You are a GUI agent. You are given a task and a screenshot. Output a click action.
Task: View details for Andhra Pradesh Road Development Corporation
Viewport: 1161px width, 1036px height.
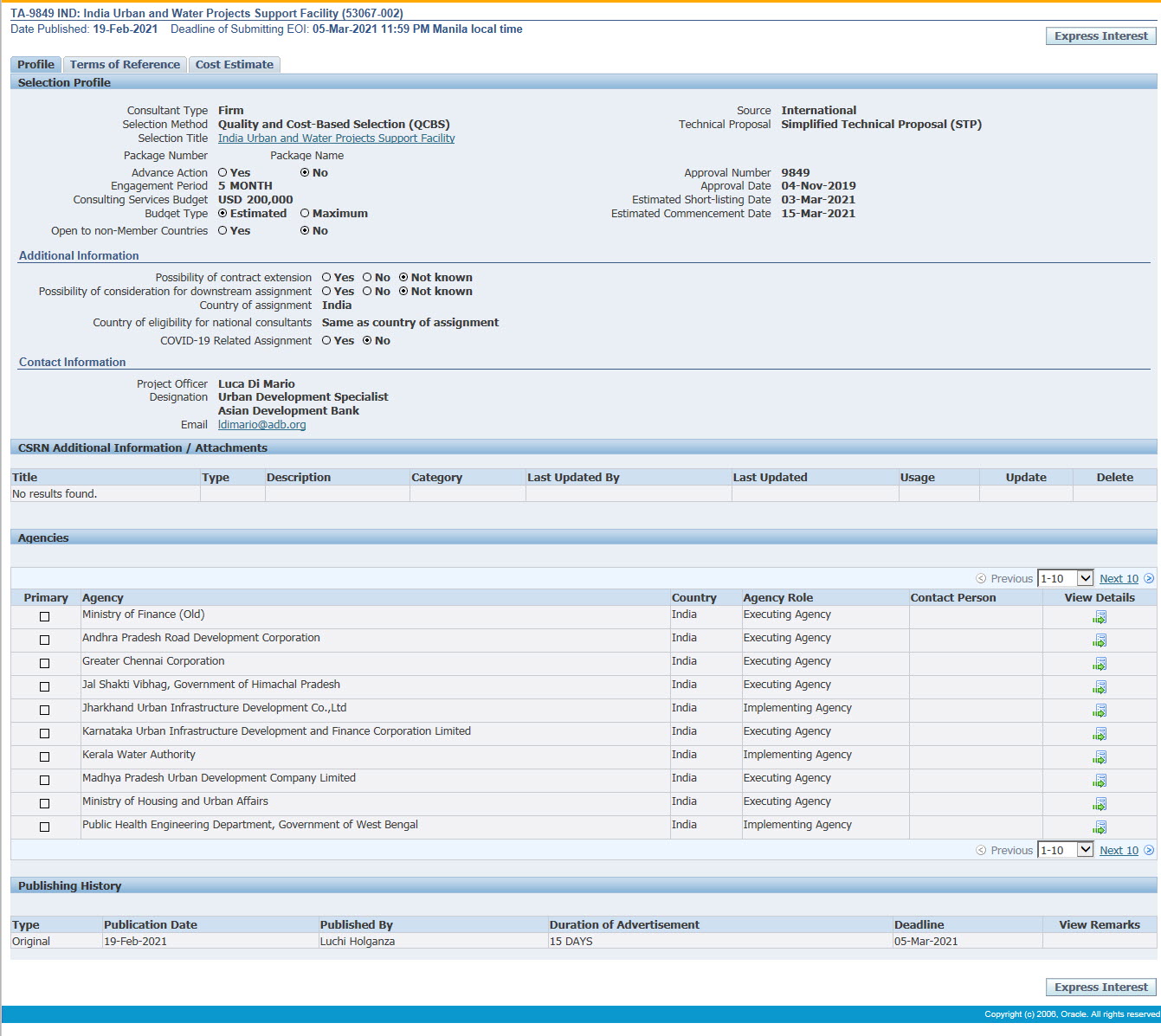(1100, 640)
